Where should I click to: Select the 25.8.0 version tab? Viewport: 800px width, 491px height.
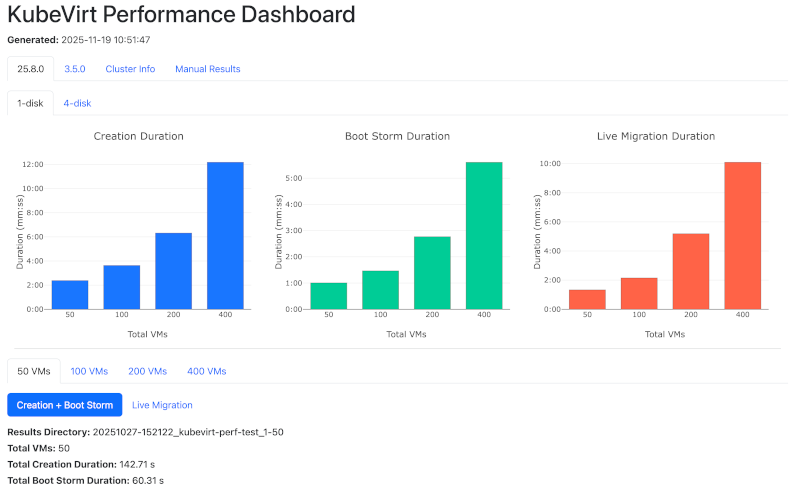click(31, 69)
